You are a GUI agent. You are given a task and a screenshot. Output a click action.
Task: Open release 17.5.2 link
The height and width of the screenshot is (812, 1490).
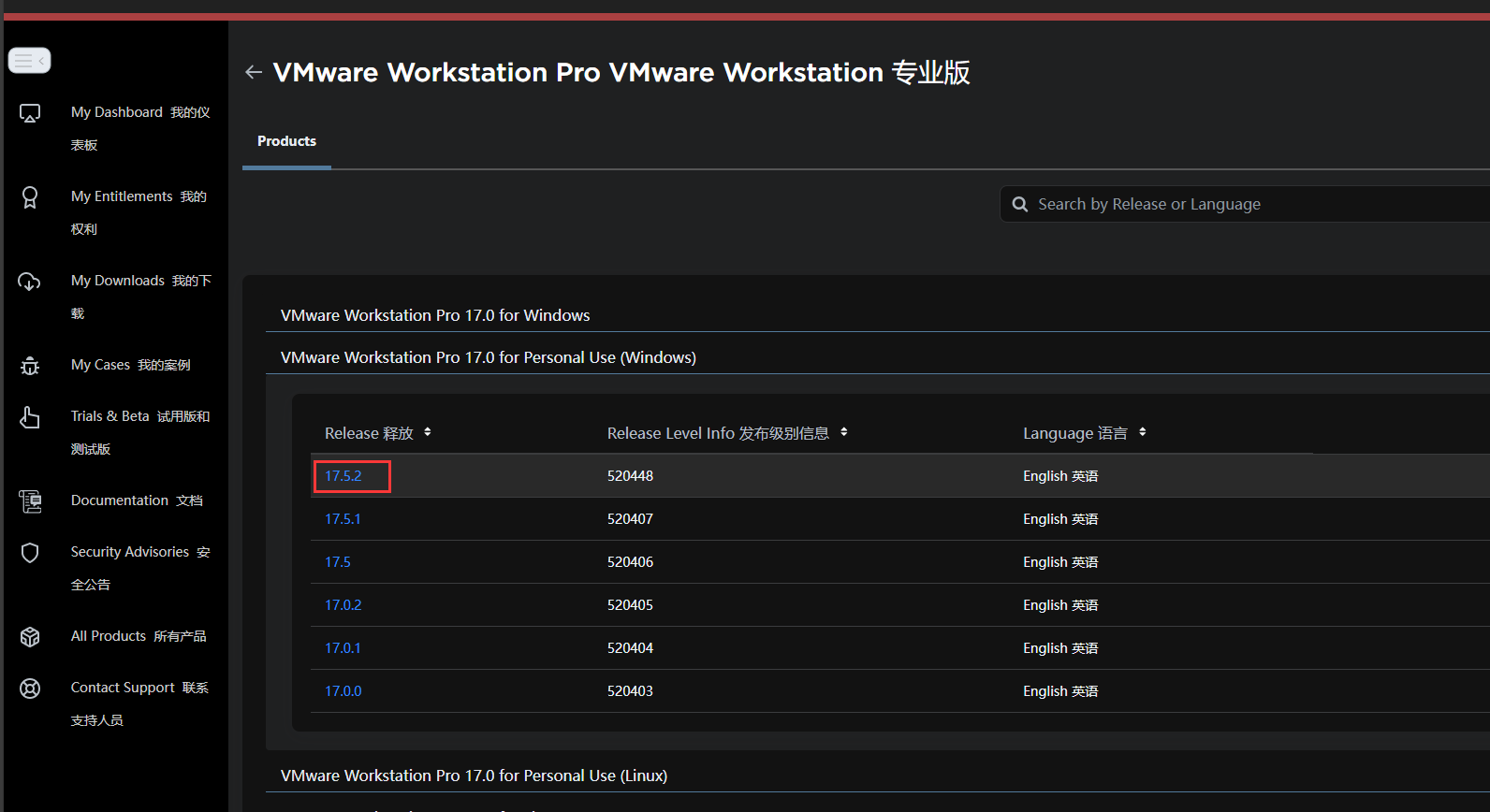[343, 476]
